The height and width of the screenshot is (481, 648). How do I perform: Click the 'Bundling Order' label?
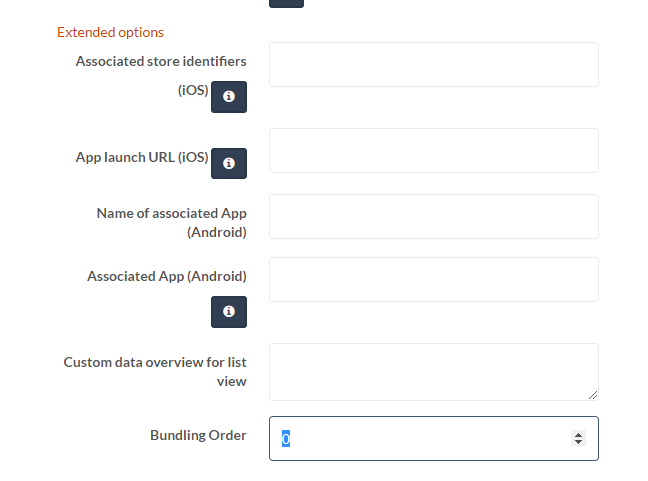(198, 435)
